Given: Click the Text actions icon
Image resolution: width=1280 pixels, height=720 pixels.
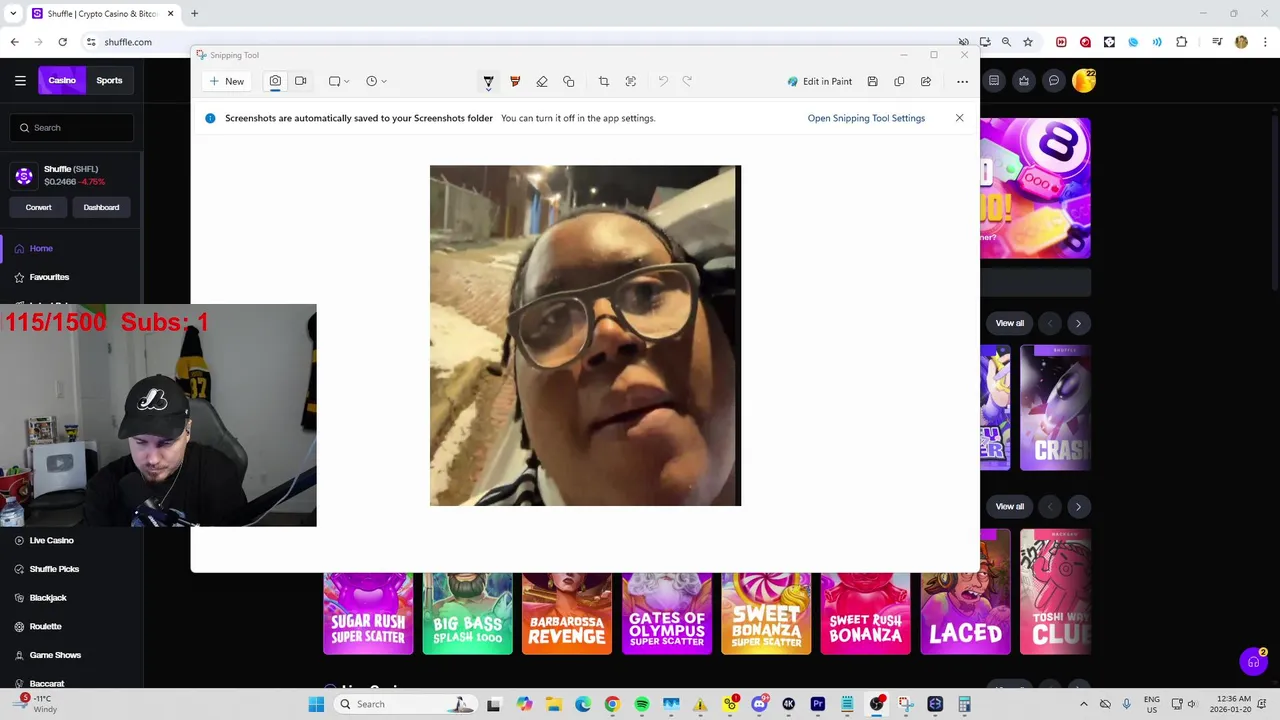Looking at the screenshot, I should tap(631, 82).
